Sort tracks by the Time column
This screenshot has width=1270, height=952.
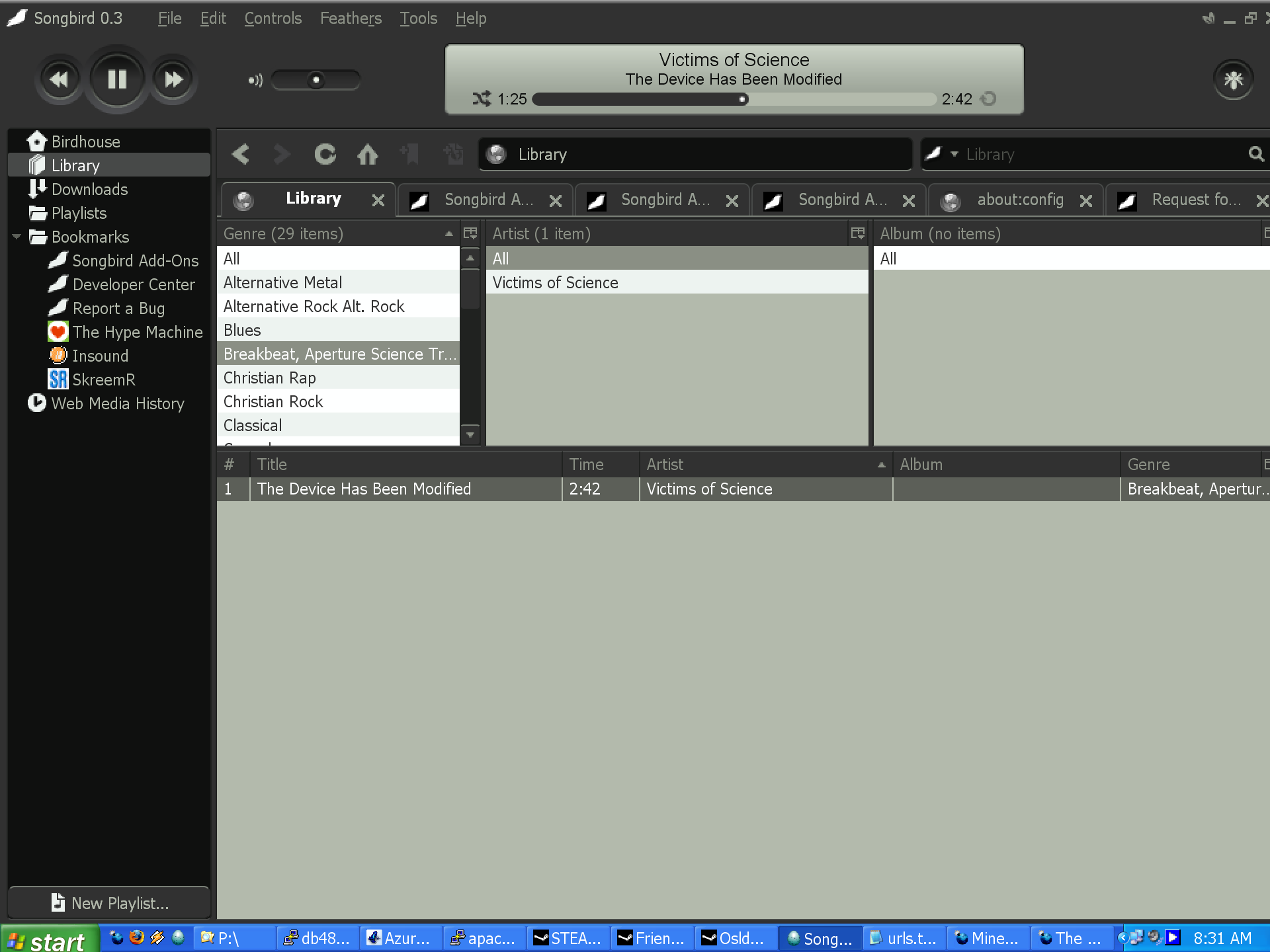tap(601, 464)
